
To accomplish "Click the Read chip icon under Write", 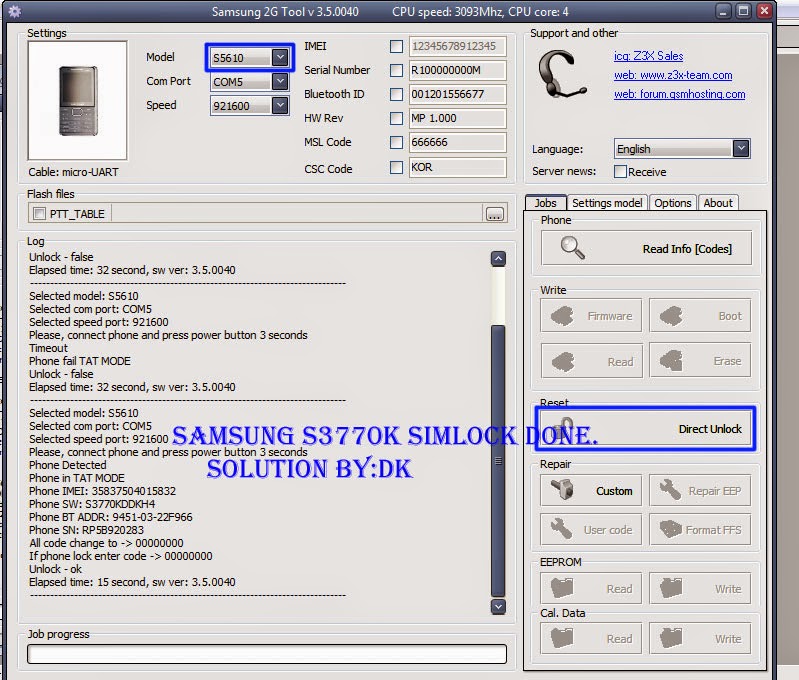I will [563, 361].
